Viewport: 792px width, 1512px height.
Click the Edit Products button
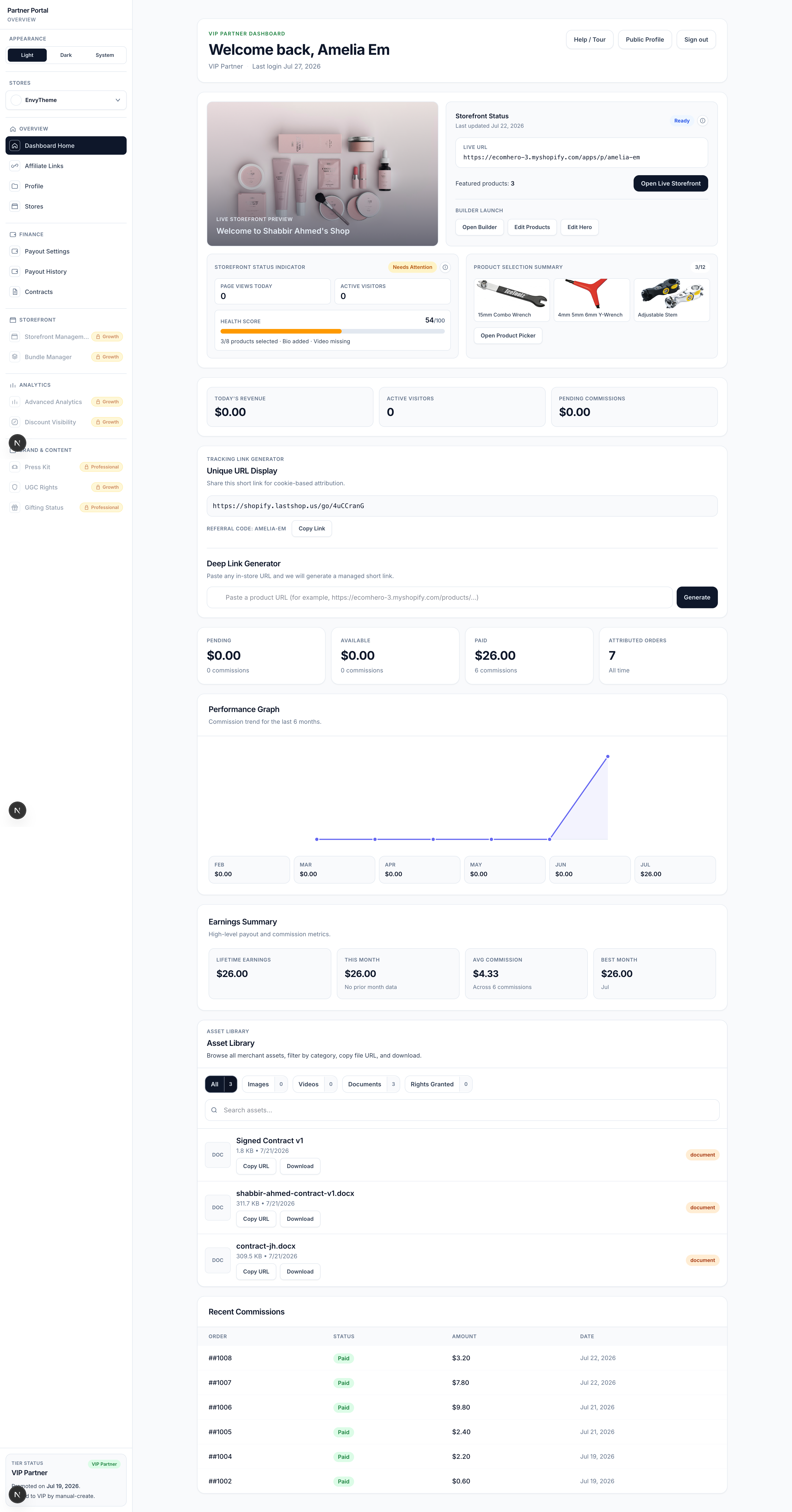tap(532, 227)
